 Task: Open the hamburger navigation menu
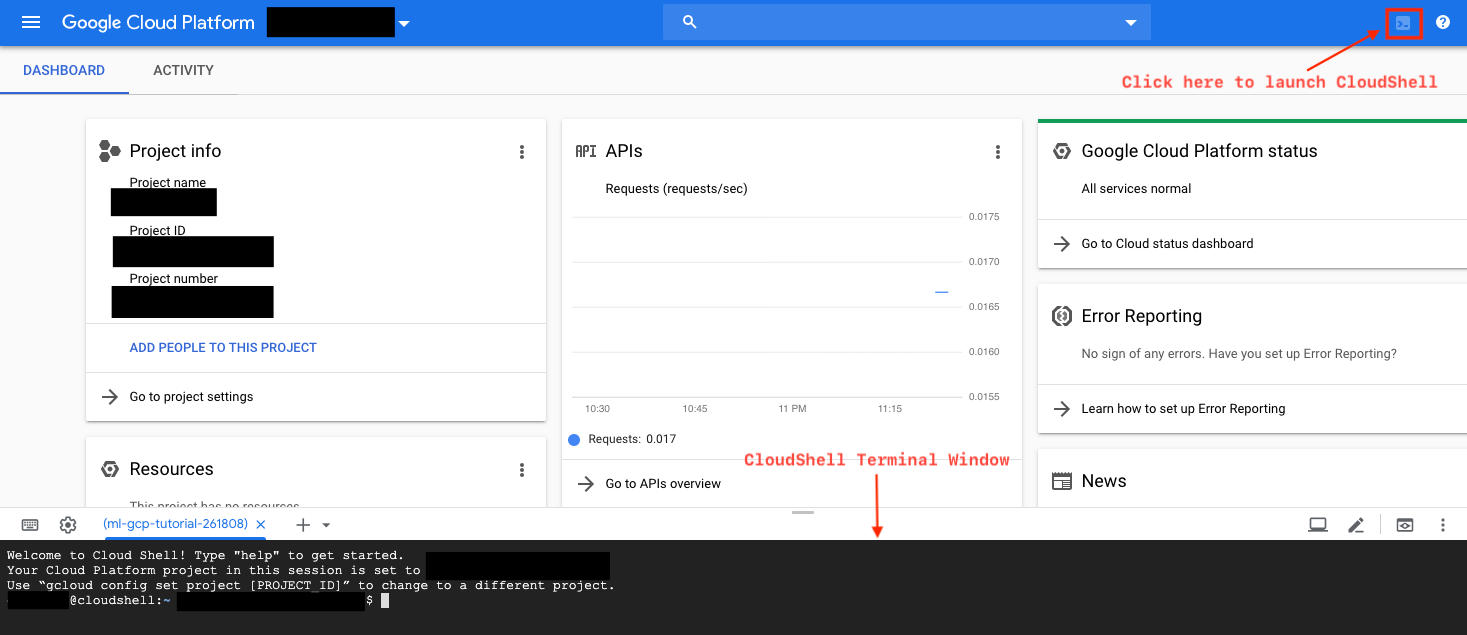[31, 22]
